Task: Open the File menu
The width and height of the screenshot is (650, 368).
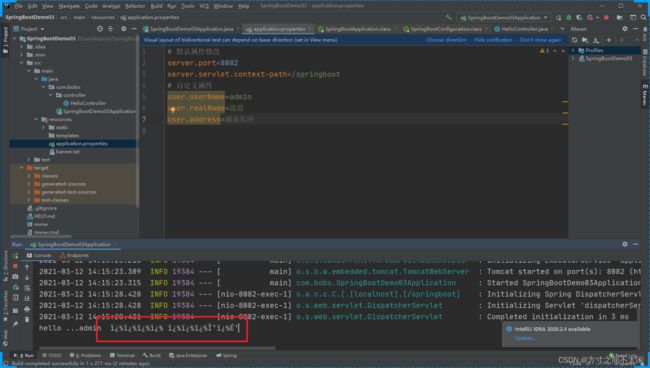Action: (19, 6)
